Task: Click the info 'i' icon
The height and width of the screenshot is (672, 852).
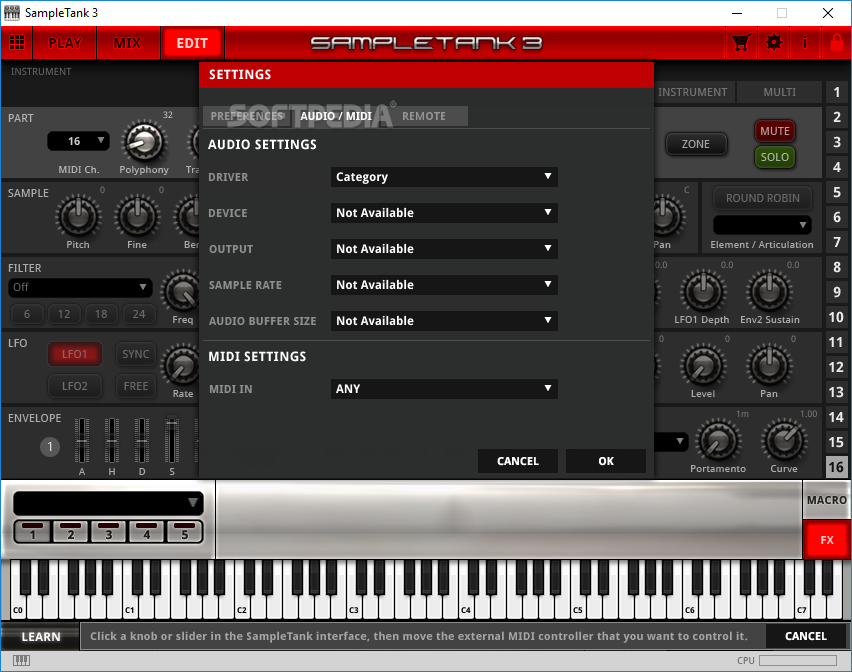Action: click(805, 42)
